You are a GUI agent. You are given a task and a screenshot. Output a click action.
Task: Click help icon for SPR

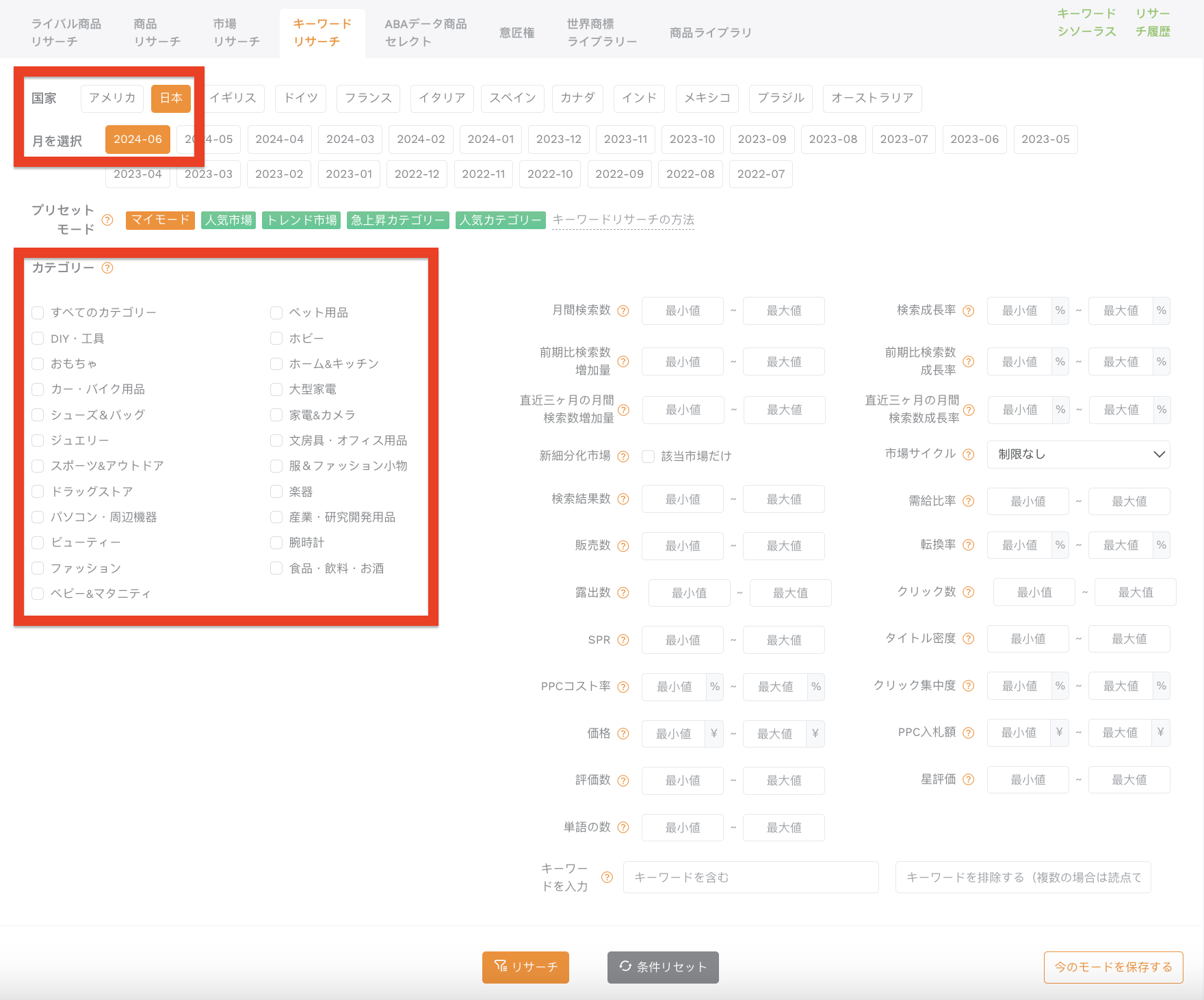coord(623,640)
